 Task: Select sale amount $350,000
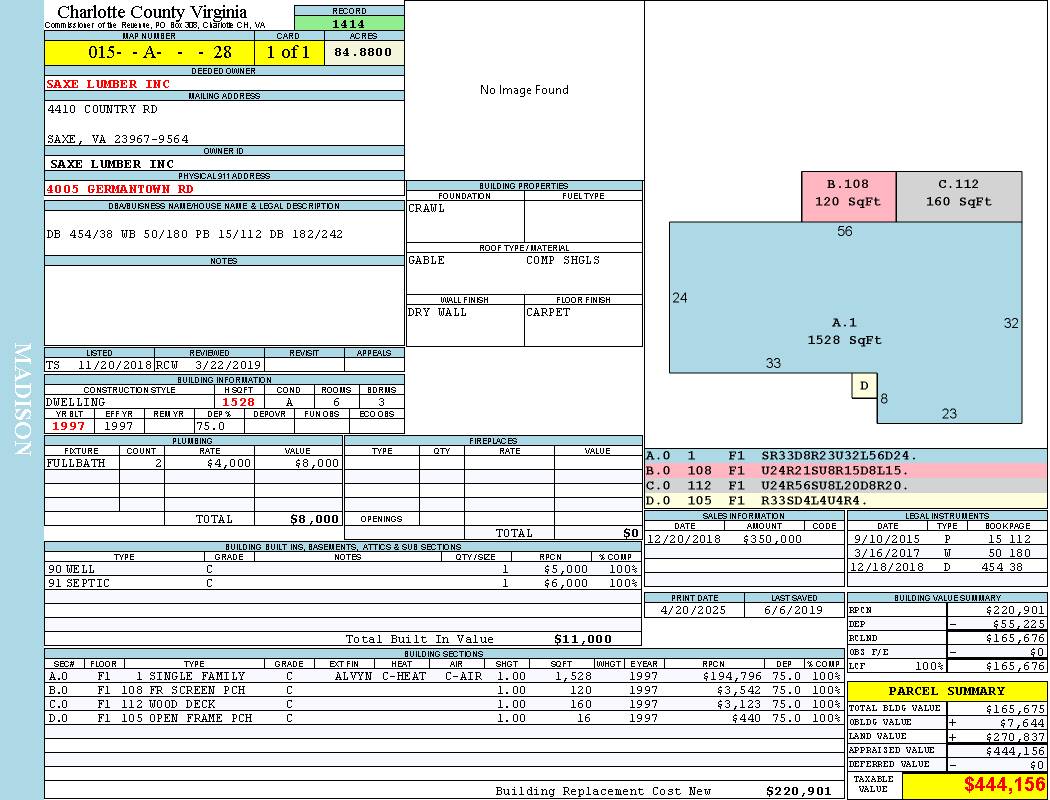coord(772,539)
